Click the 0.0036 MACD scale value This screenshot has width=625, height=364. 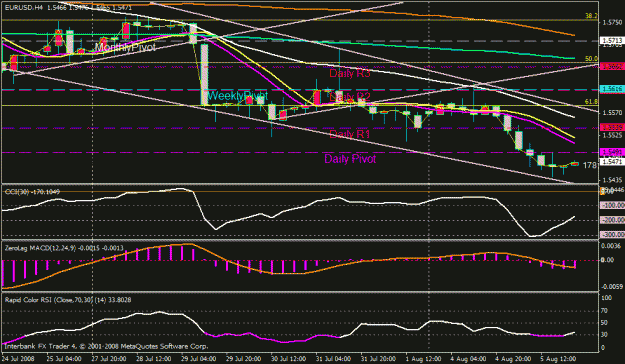pos(612,246)
